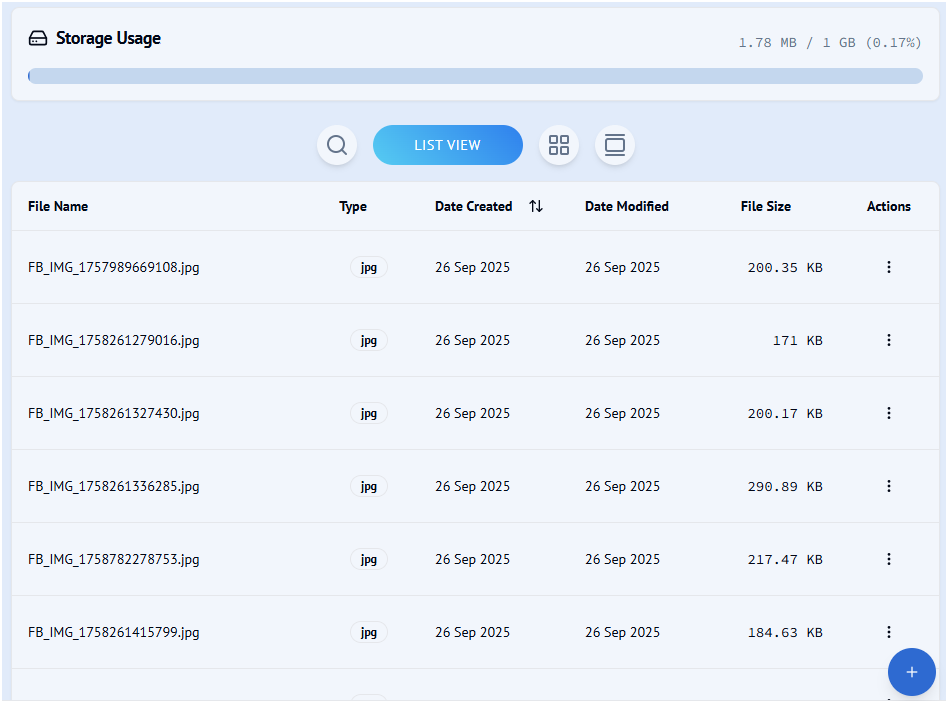Click the blue plus add button
This screenshot has height=703, width=948.
click(911, 672)
